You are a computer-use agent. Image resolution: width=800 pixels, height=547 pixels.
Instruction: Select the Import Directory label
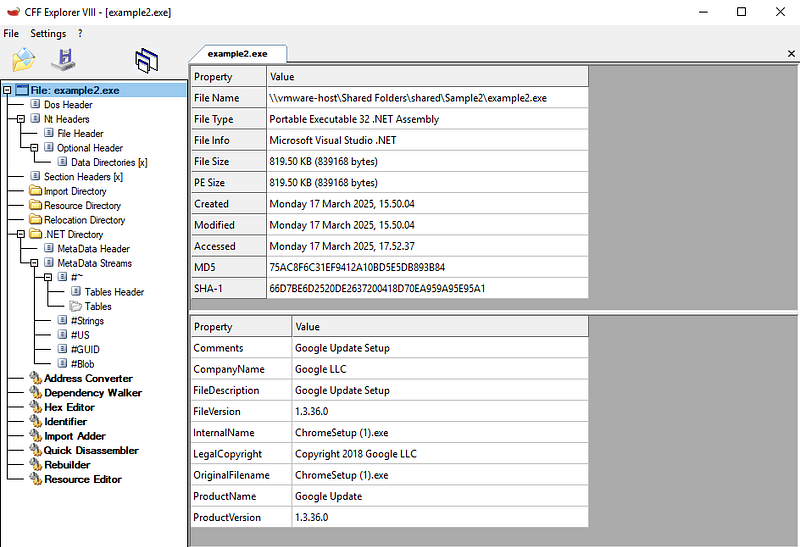click(x=75, y=191)
